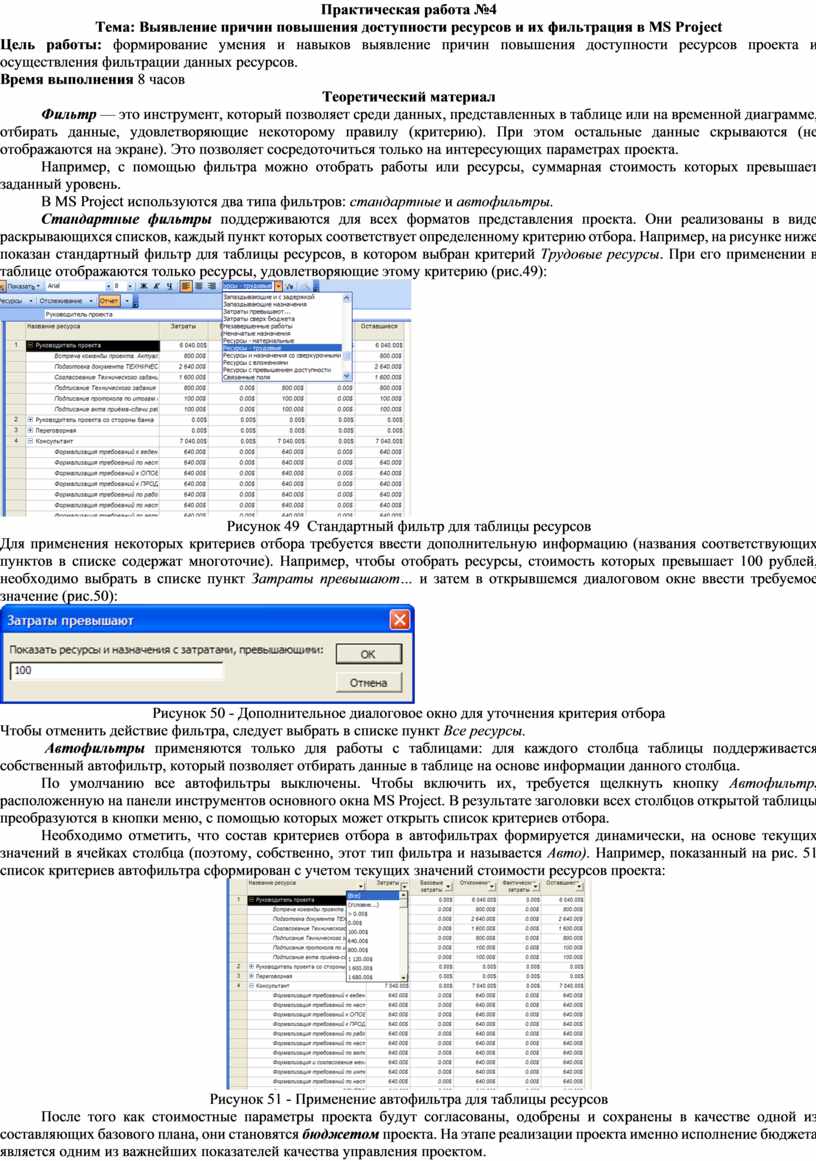This screenshot has height=1161, width=816.
Task: Click the Italic (К) icon in Figure 49 toolbar
Action: coord(156,286)
